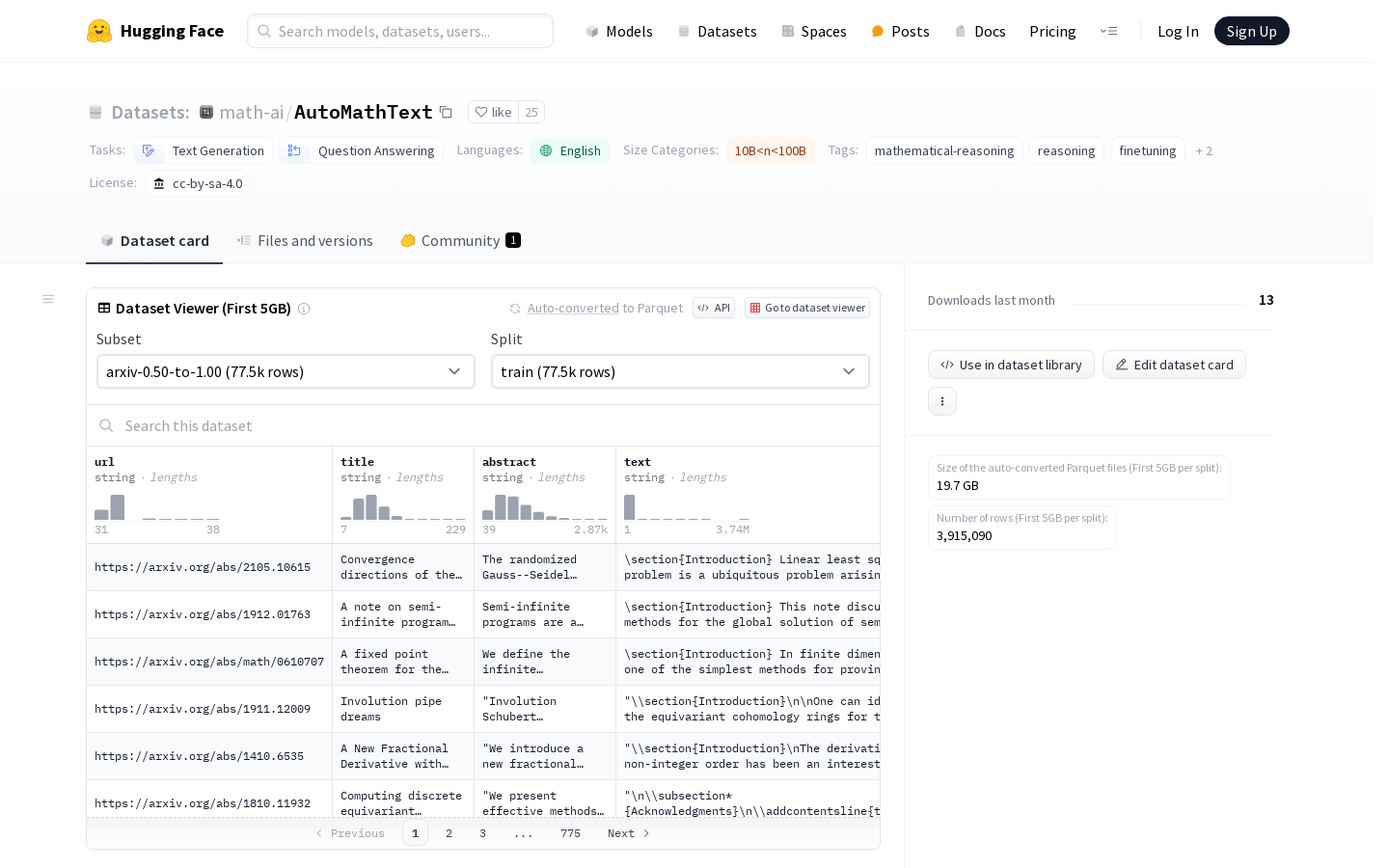Jump to page 775
This screenshot has width=1389, height=868.
click(570, 833)
